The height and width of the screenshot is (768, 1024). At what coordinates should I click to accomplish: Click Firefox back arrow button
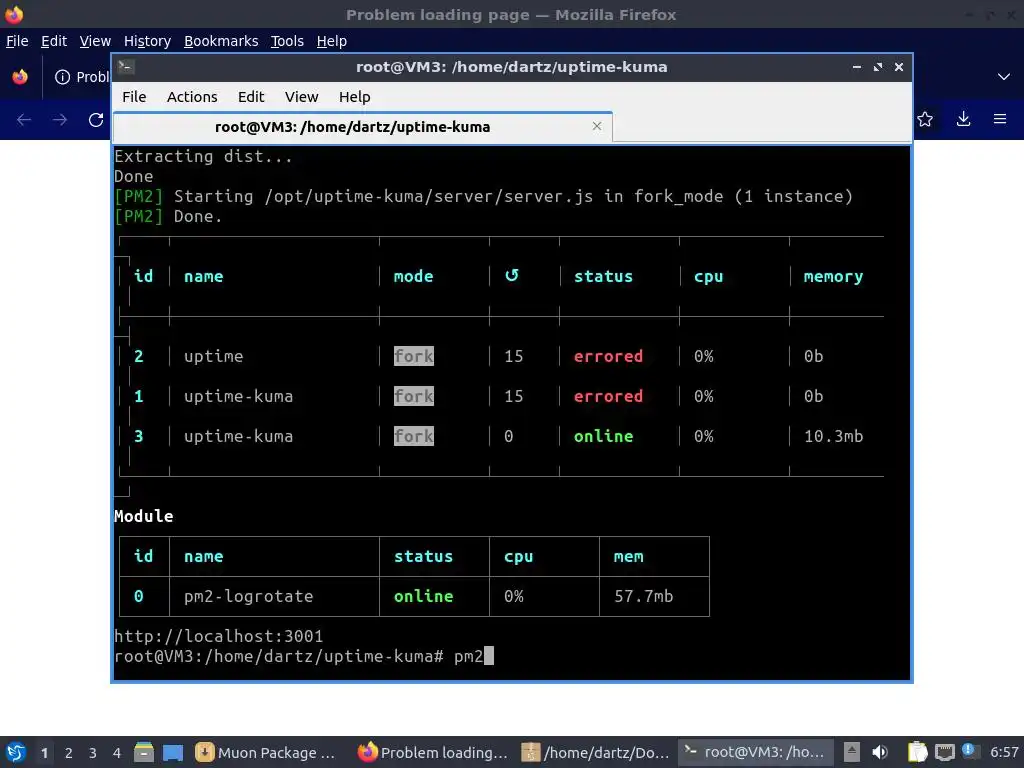coord(24,120)
